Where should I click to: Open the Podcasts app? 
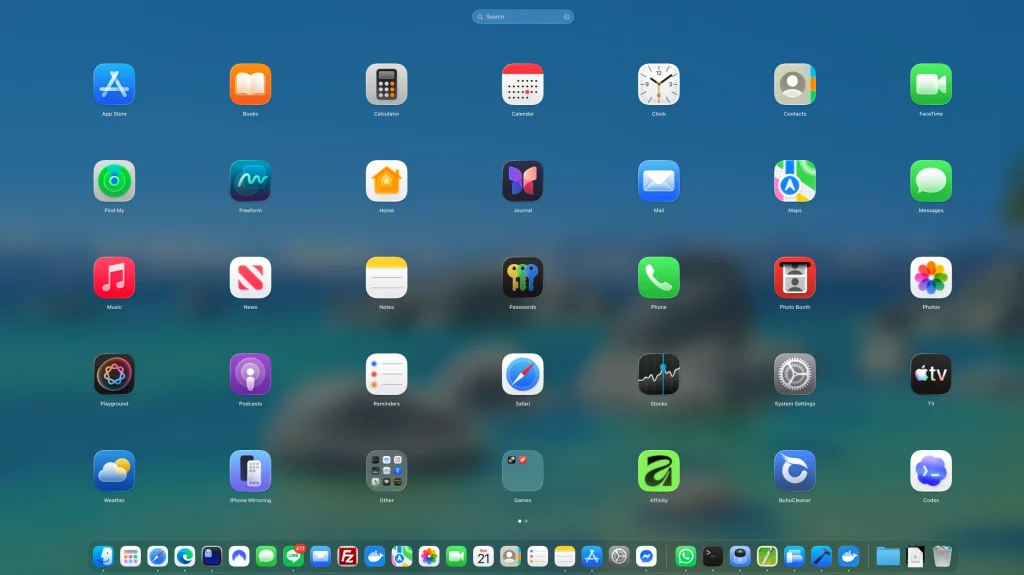pyautogui.click(x=250, y=374)
